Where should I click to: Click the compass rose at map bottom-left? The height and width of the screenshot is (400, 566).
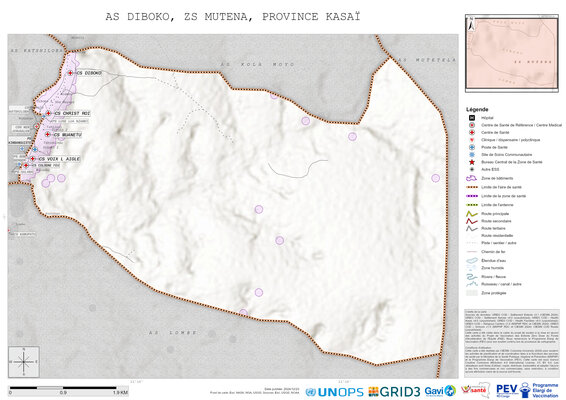24,362
